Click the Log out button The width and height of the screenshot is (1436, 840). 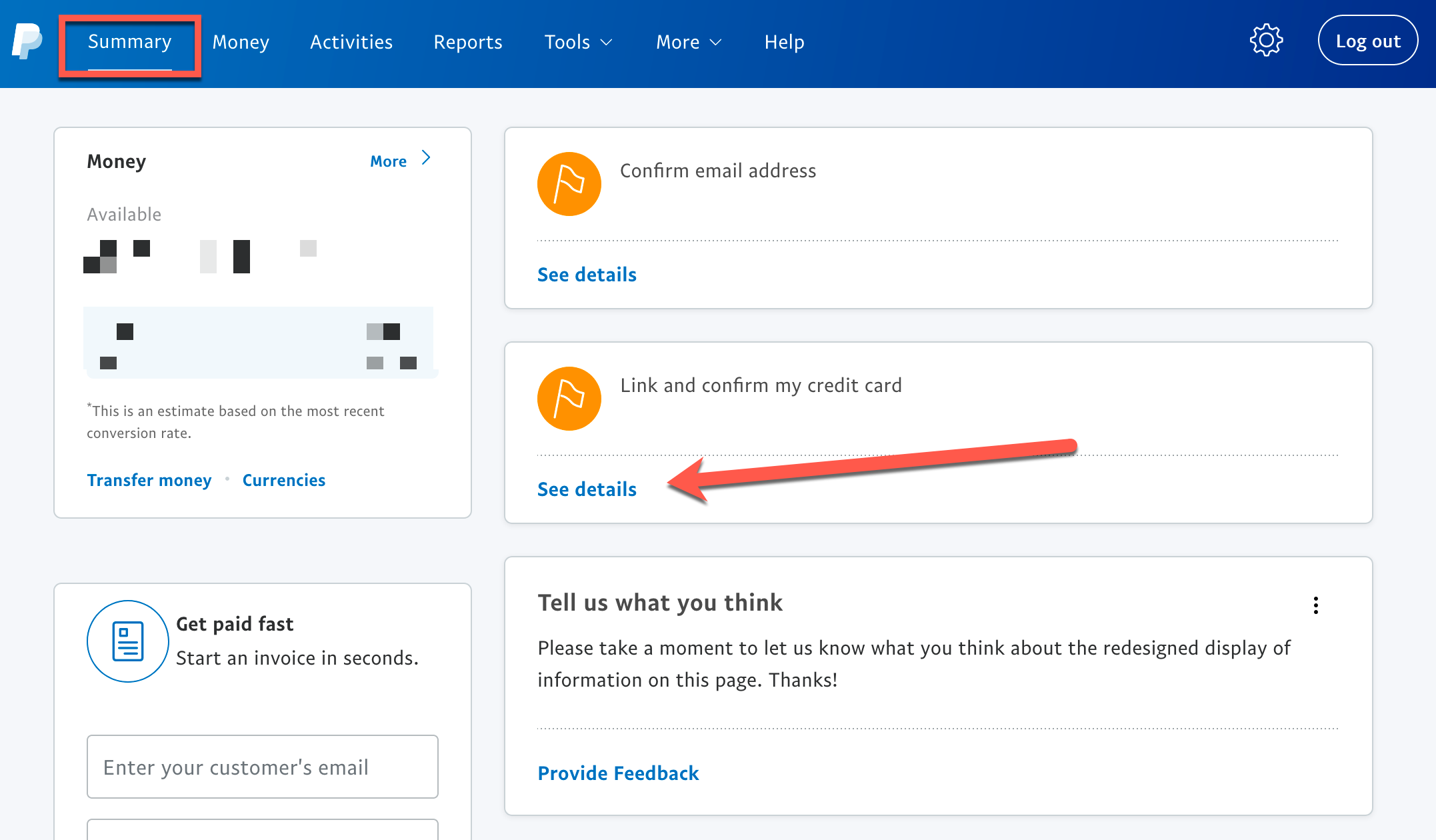1368,41
